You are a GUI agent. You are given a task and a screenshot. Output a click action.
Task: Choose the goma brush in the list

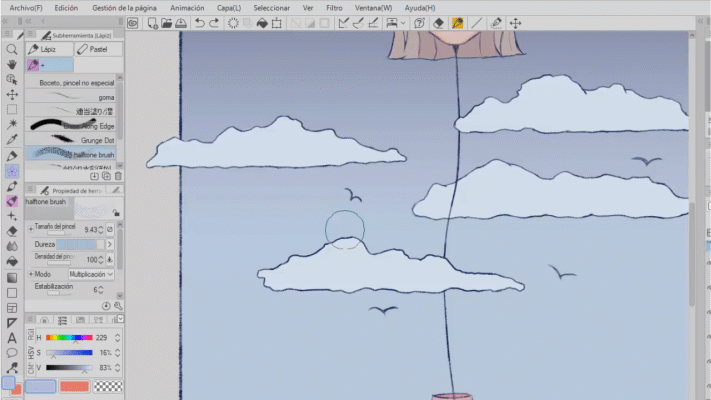[x=70, y=97]
